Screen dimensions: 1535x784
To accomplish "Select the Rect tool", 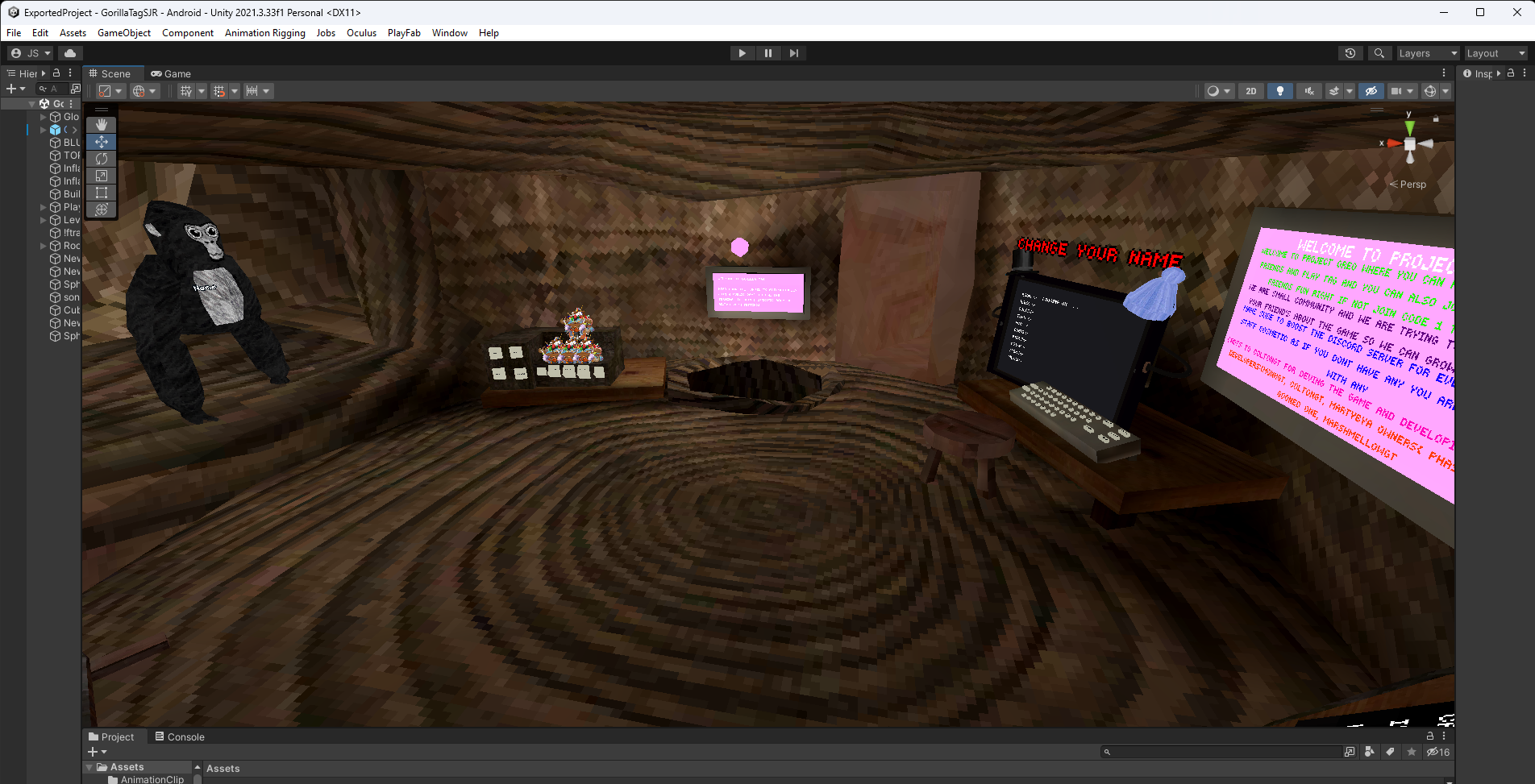I will (102, 193).
